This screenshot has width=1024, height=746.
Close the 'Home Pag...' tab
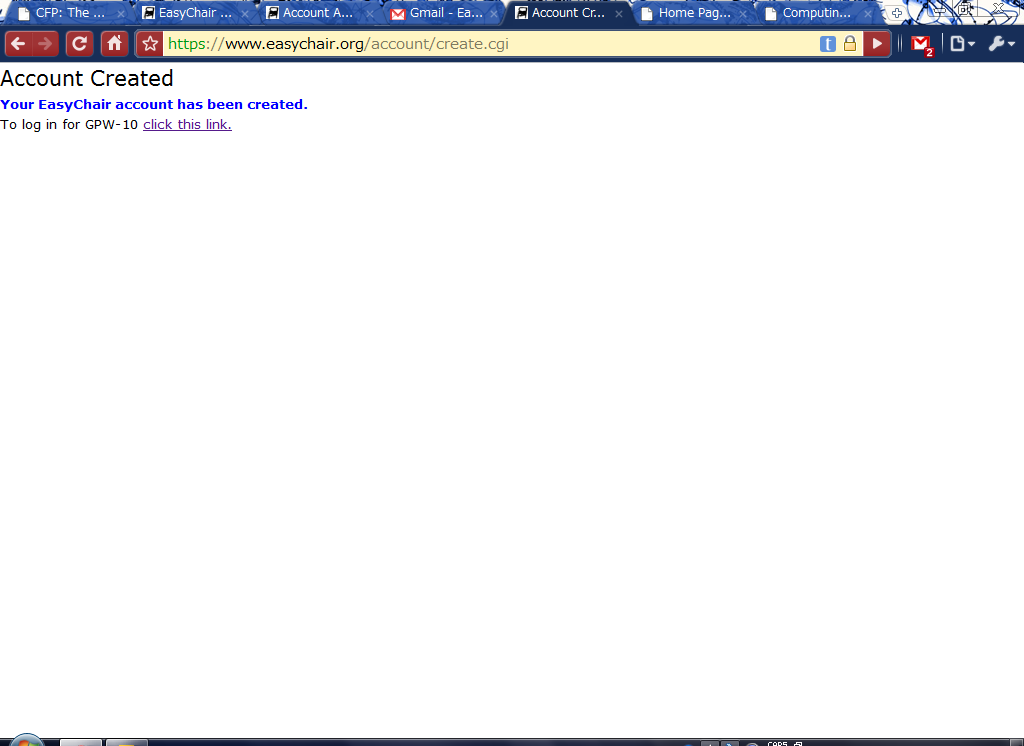743,14
